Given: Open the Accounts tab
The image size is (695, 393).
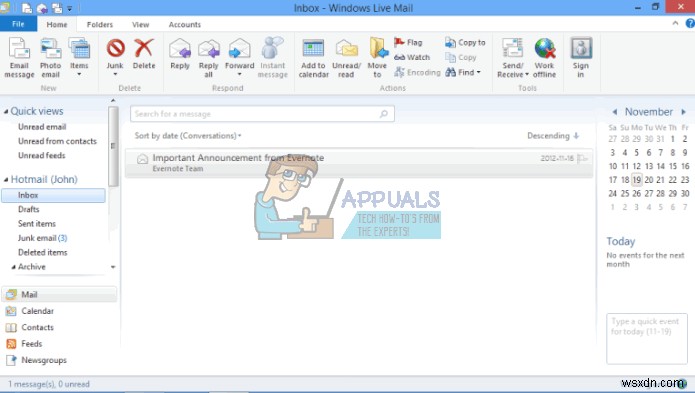Looking at the screenshot, I should 184,24.
